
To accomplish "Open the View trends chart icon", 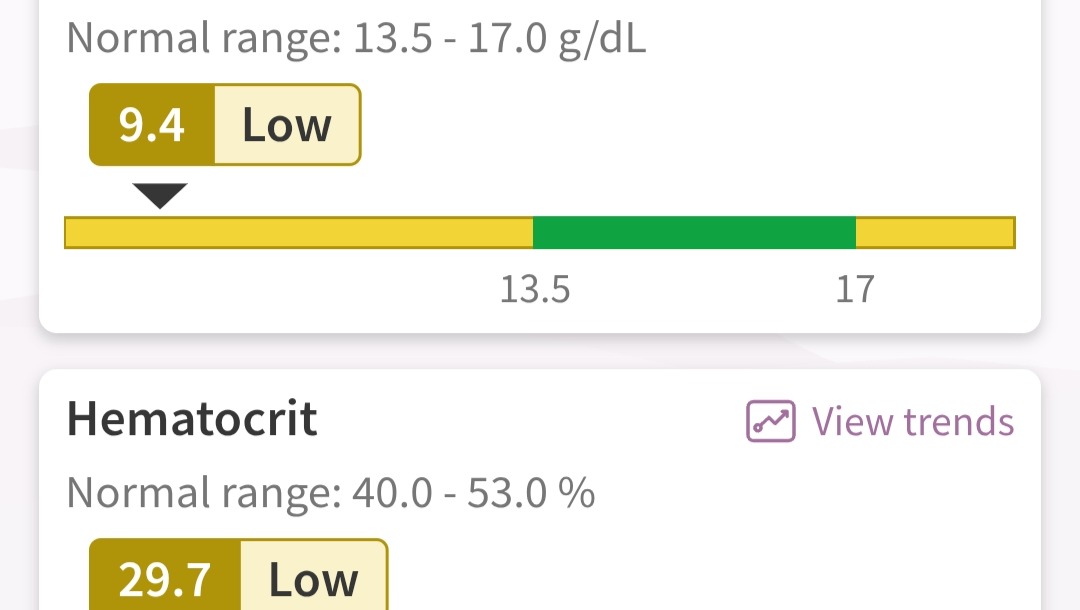I will pos(771,421).
